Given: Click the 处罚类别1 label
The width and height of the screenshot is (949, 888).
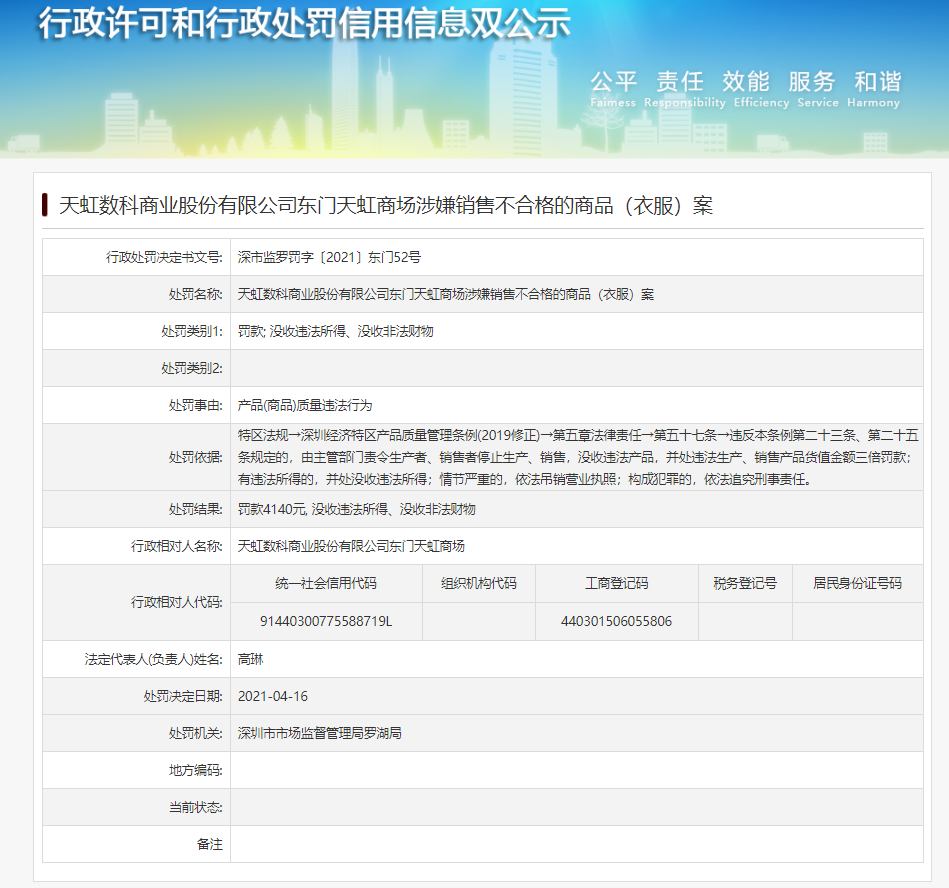Looking at the screenshot, I should coord(192,331).
